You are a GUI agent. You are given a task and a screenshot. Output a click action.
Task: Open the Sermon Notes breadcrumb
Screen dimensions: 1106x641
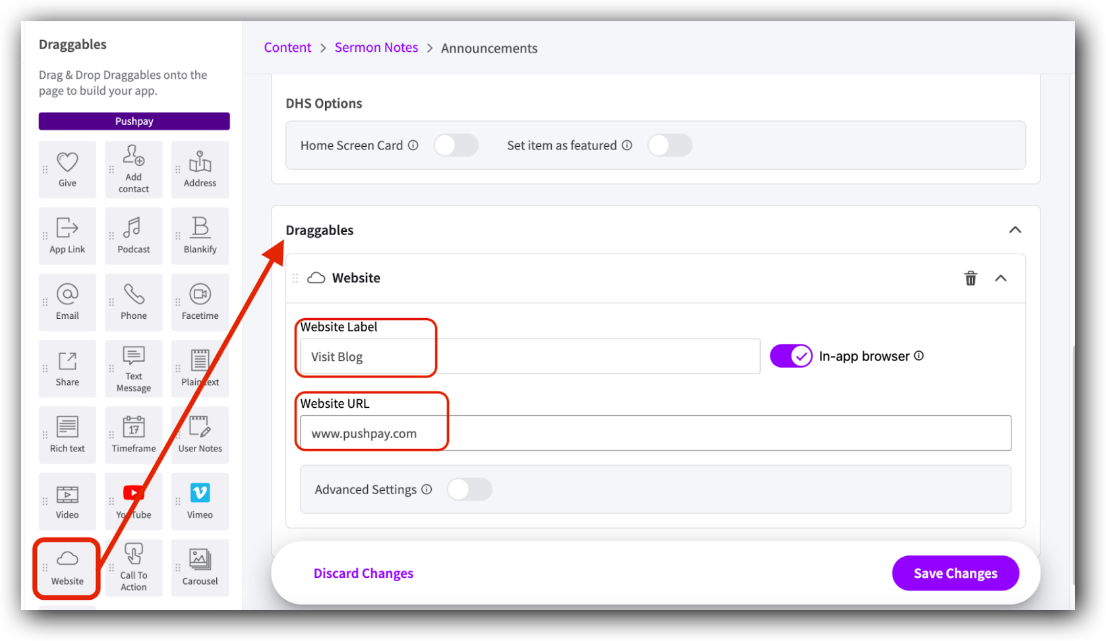click(376, 47)
